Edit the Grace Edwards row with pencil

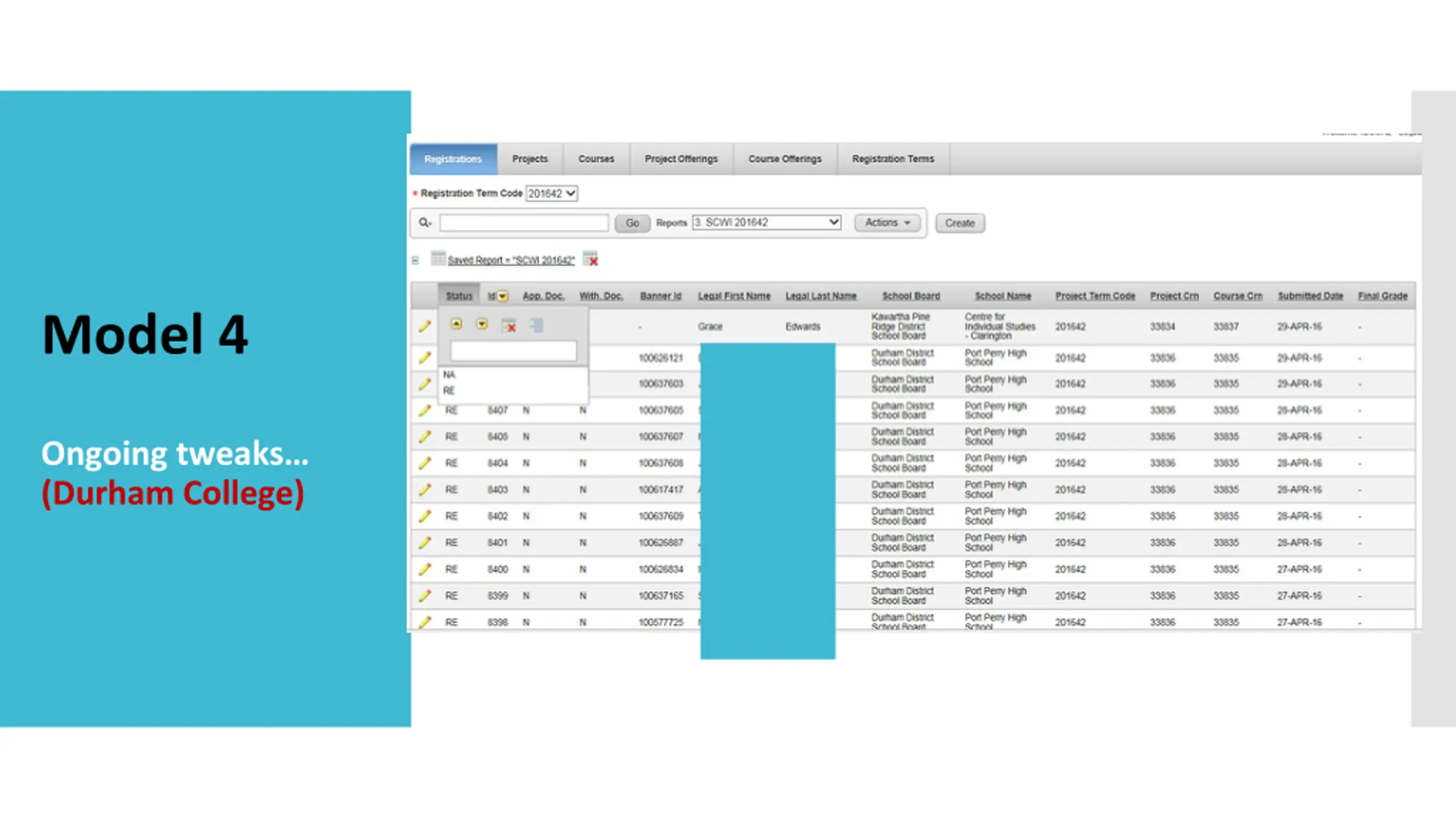424,326
